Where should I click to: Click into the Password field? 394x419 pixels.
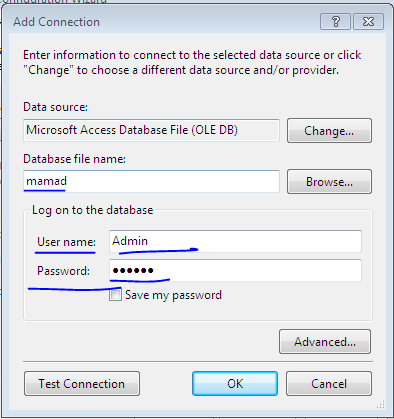click(x=235, y=270)
